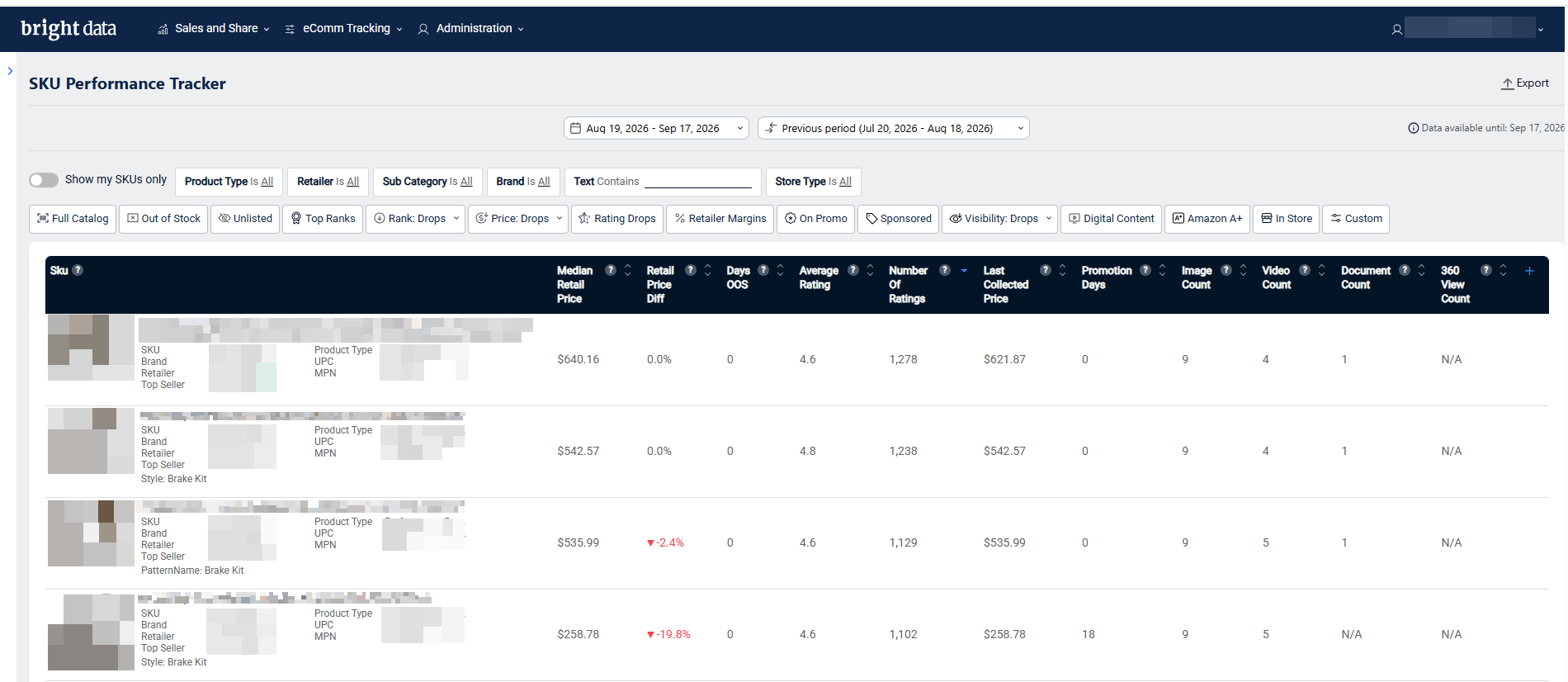Select the Custom view
Image resolution: width=1568 pixels, height=682 pixels.
coord(1356,219)
